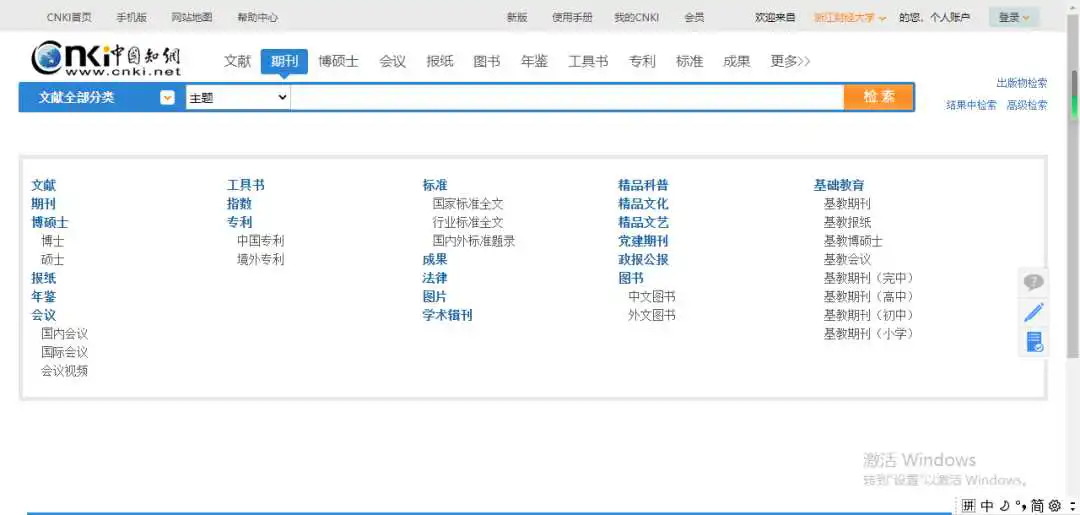The image size is (1080, 515).
Task: Open the 外文图书 link
Action: click(x=652, y=315)
